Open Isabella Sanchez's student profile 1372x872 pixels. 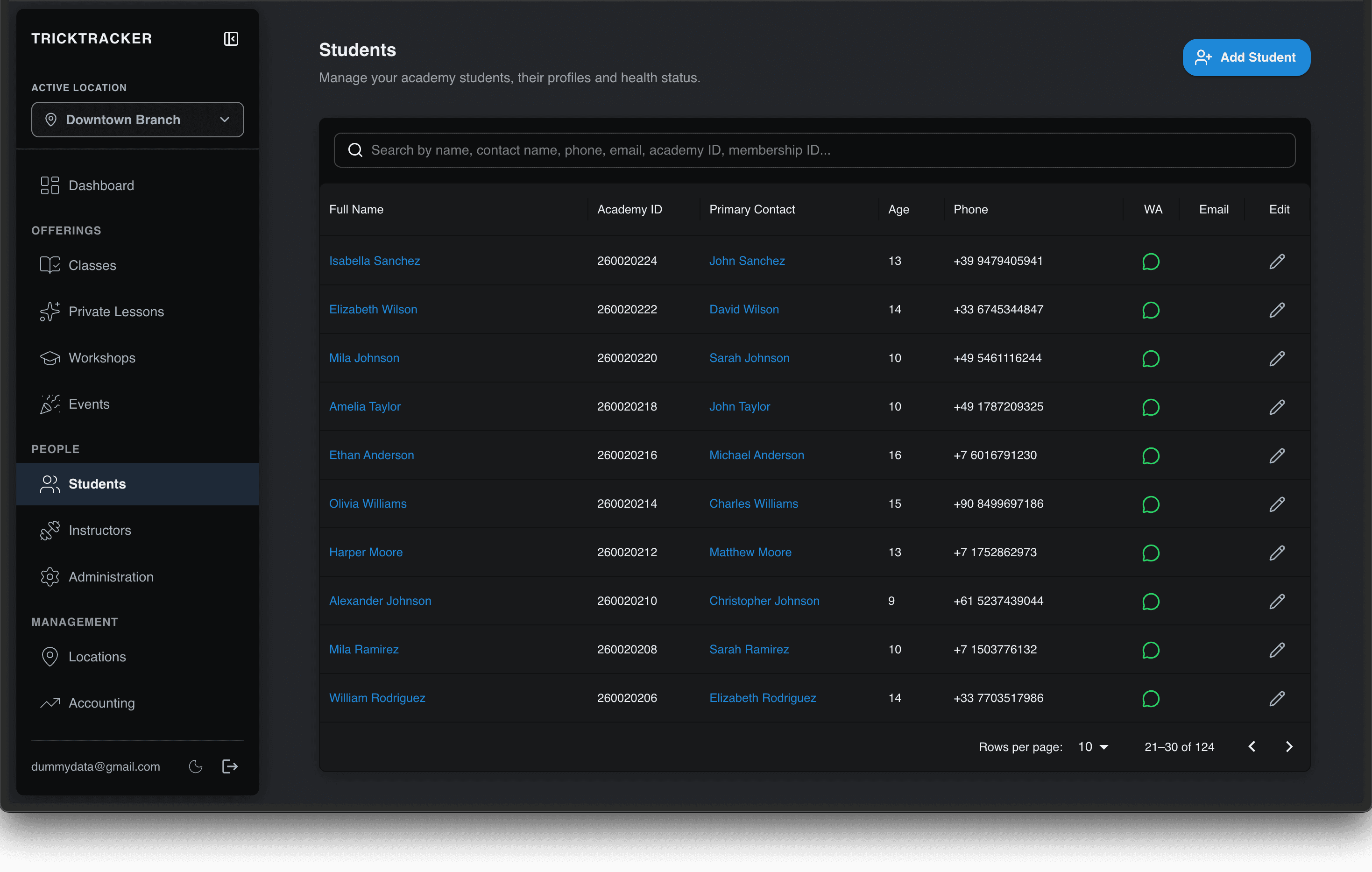pyautogui.click(x=375, y=261)
